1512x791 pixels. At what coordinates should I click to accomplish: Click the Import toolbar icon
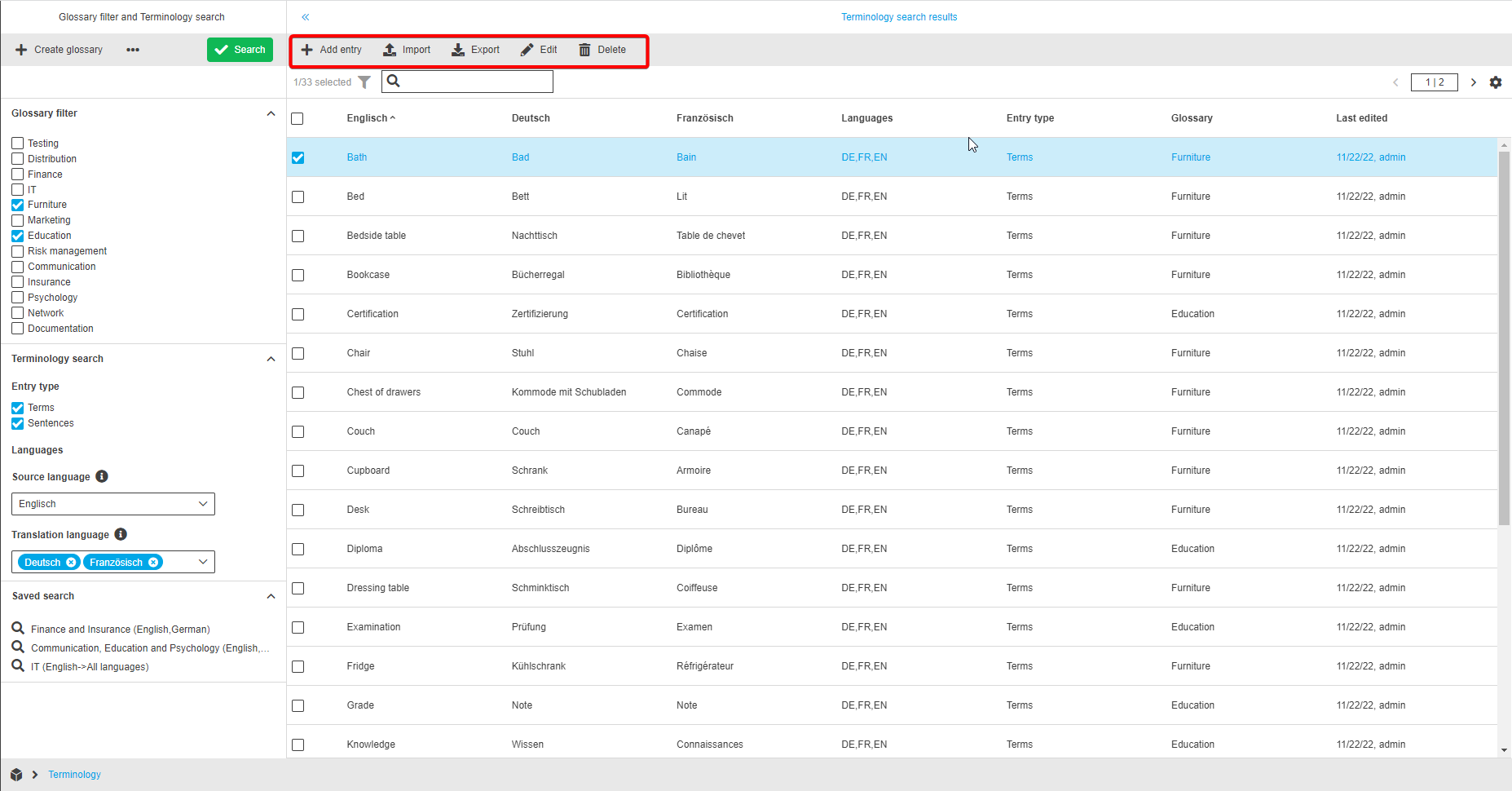(390, 50)
